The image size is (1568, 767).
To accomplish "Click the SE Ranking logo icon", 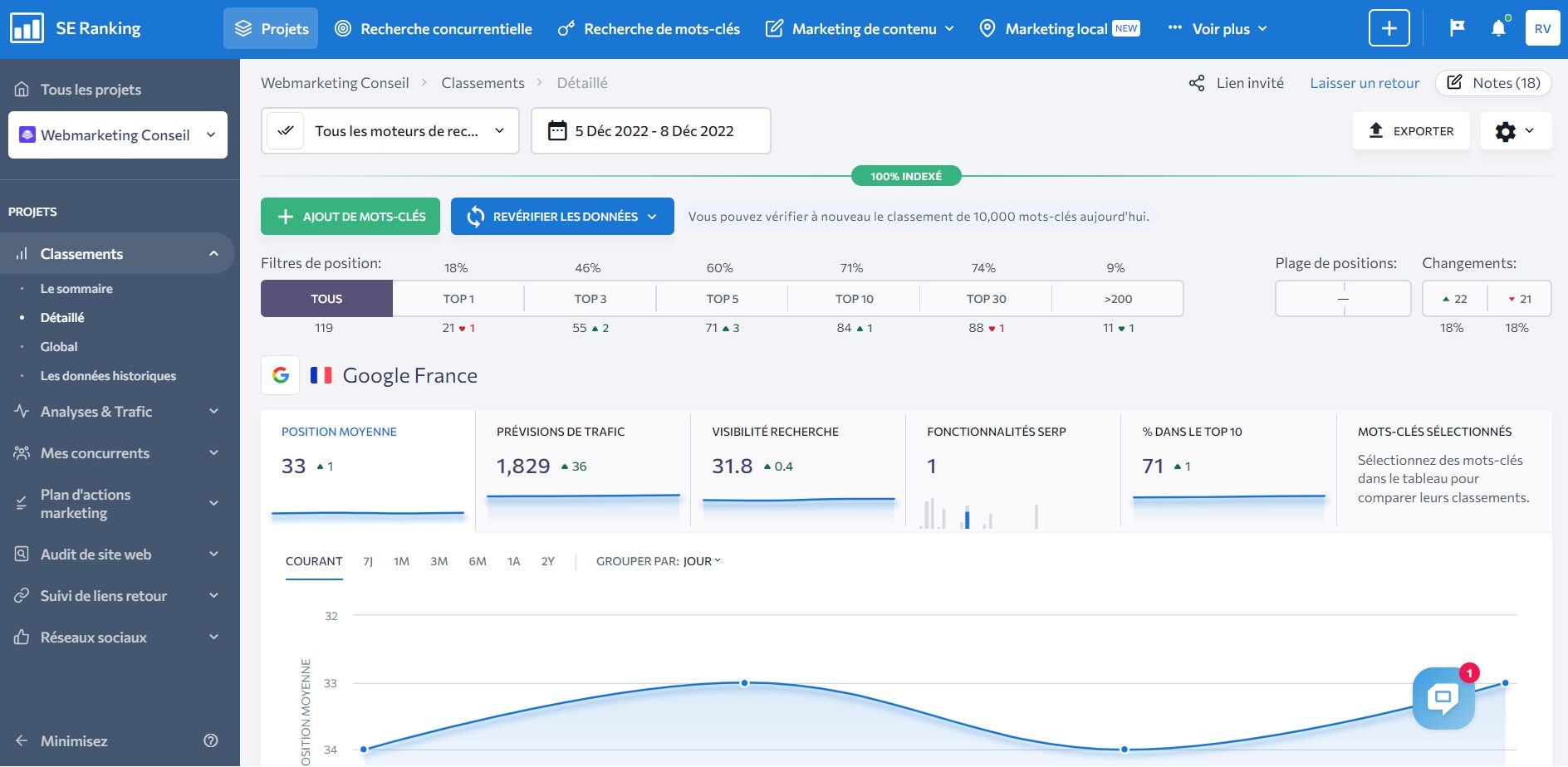I will tap(27, 28).
